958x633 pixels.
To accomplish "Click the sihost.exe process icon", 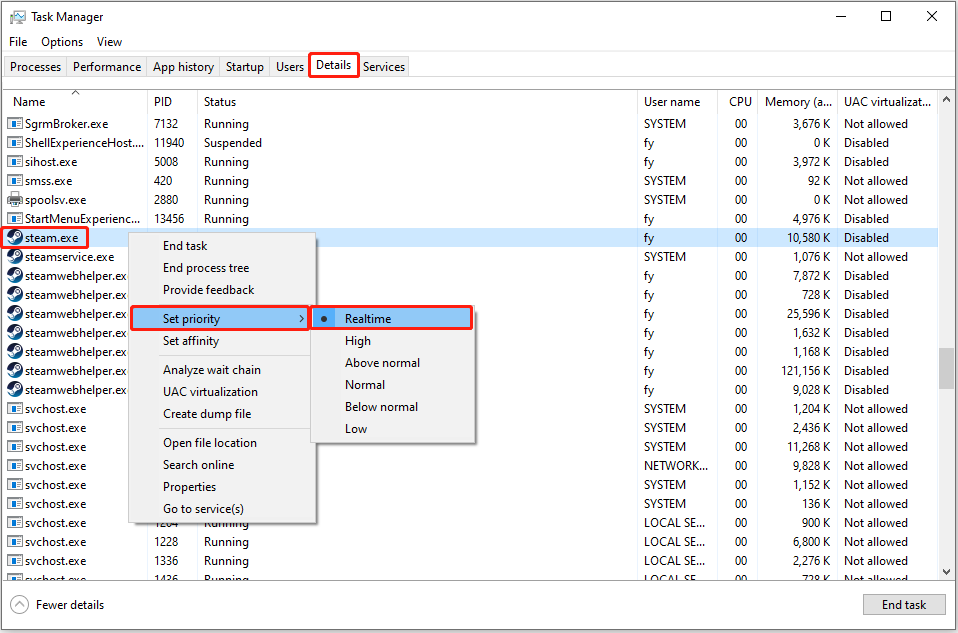I will [x=15, y=162].
